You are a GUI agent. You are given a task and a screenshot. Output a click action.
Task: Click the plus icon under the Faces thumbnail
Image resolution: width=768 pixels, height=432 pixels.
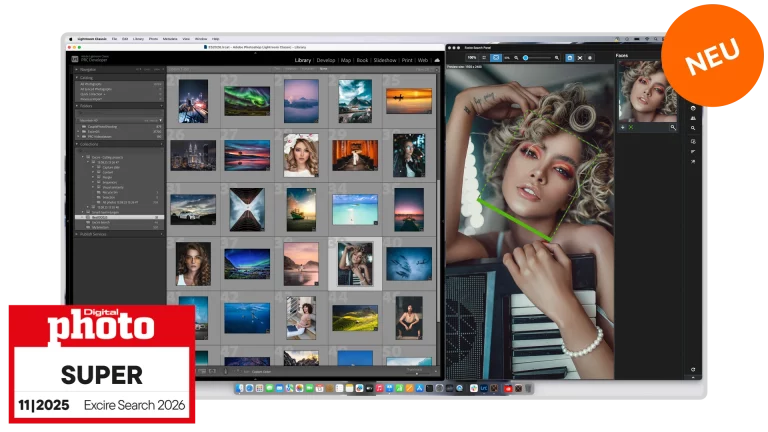point(621,128)
